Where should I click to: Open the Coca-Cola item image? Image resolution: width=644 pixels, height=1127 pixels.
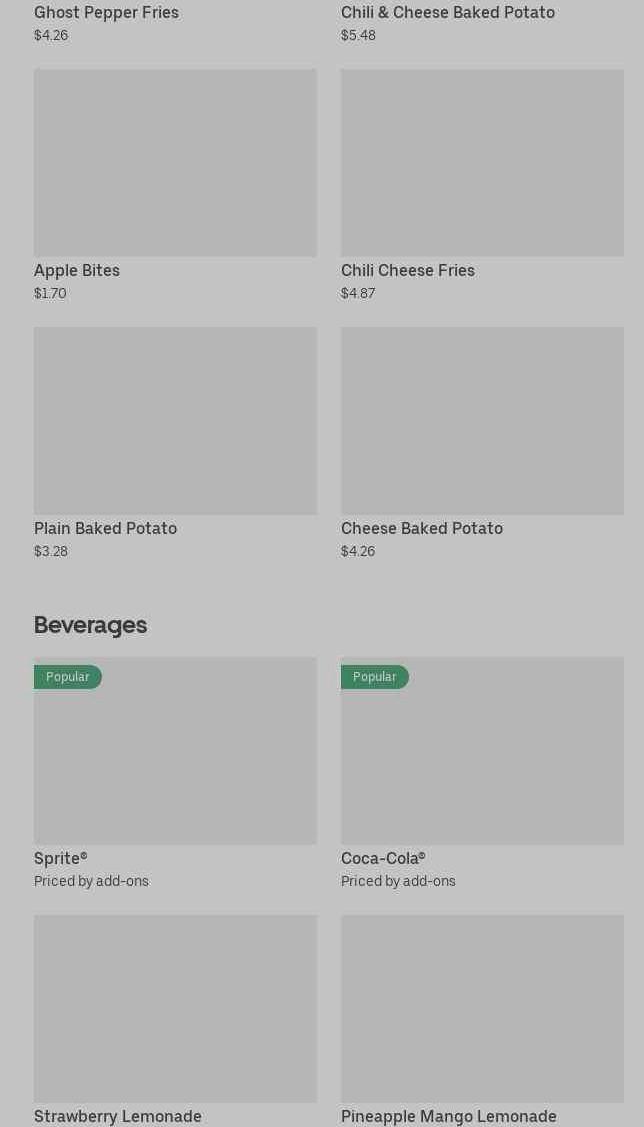482,760
